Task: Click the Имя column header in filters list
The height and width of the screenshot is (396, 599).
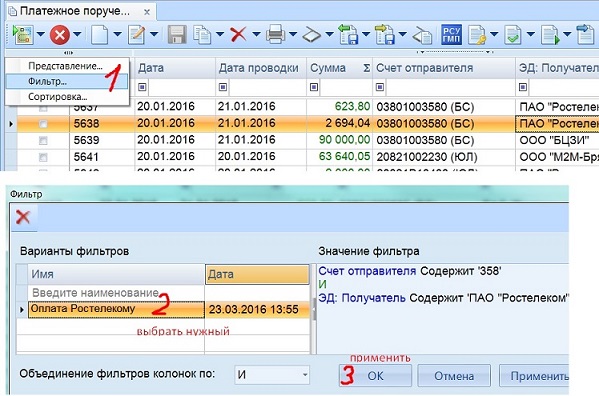Action: tap(116, 274)
